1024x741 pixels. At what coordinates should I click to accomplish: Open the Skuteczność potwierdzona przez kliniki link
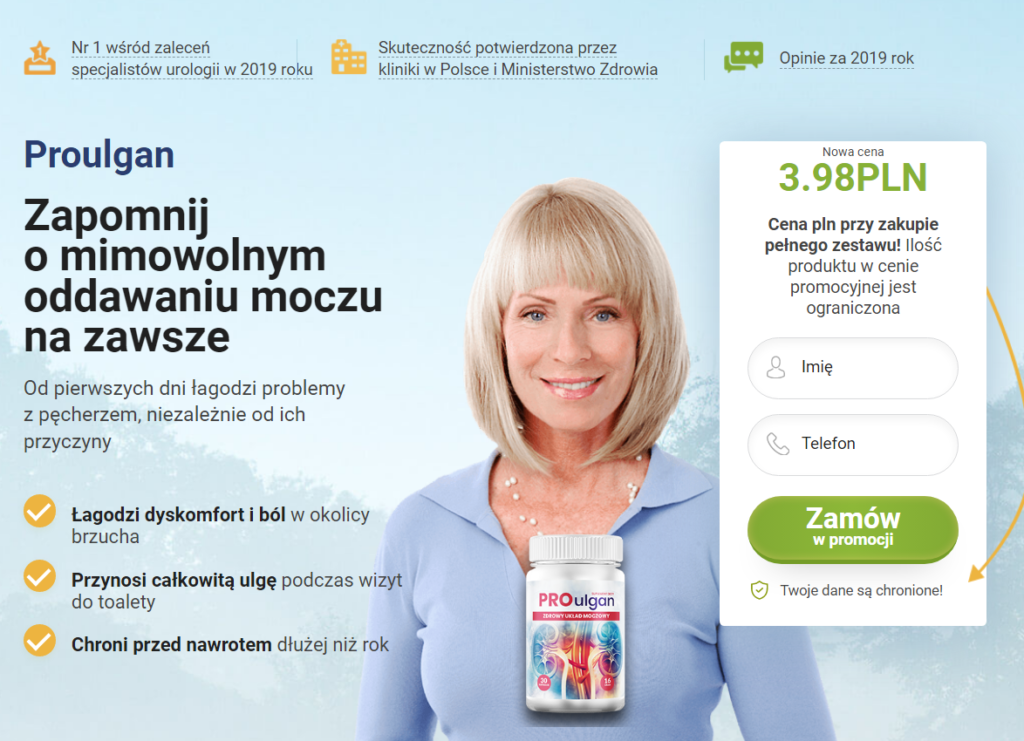point(518,59)
